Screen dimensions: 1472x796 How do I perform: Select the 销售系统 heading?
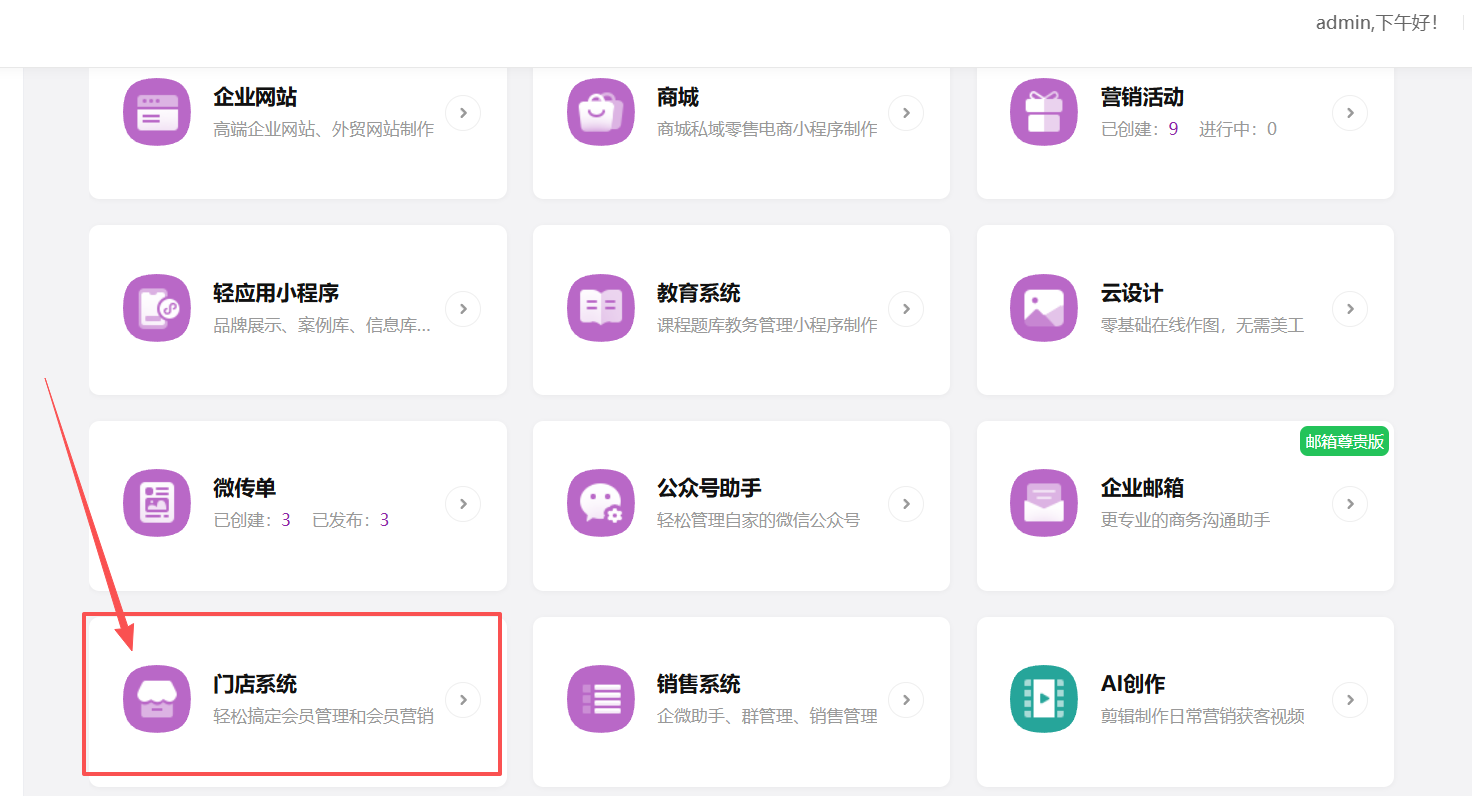[x=699, y=684]
